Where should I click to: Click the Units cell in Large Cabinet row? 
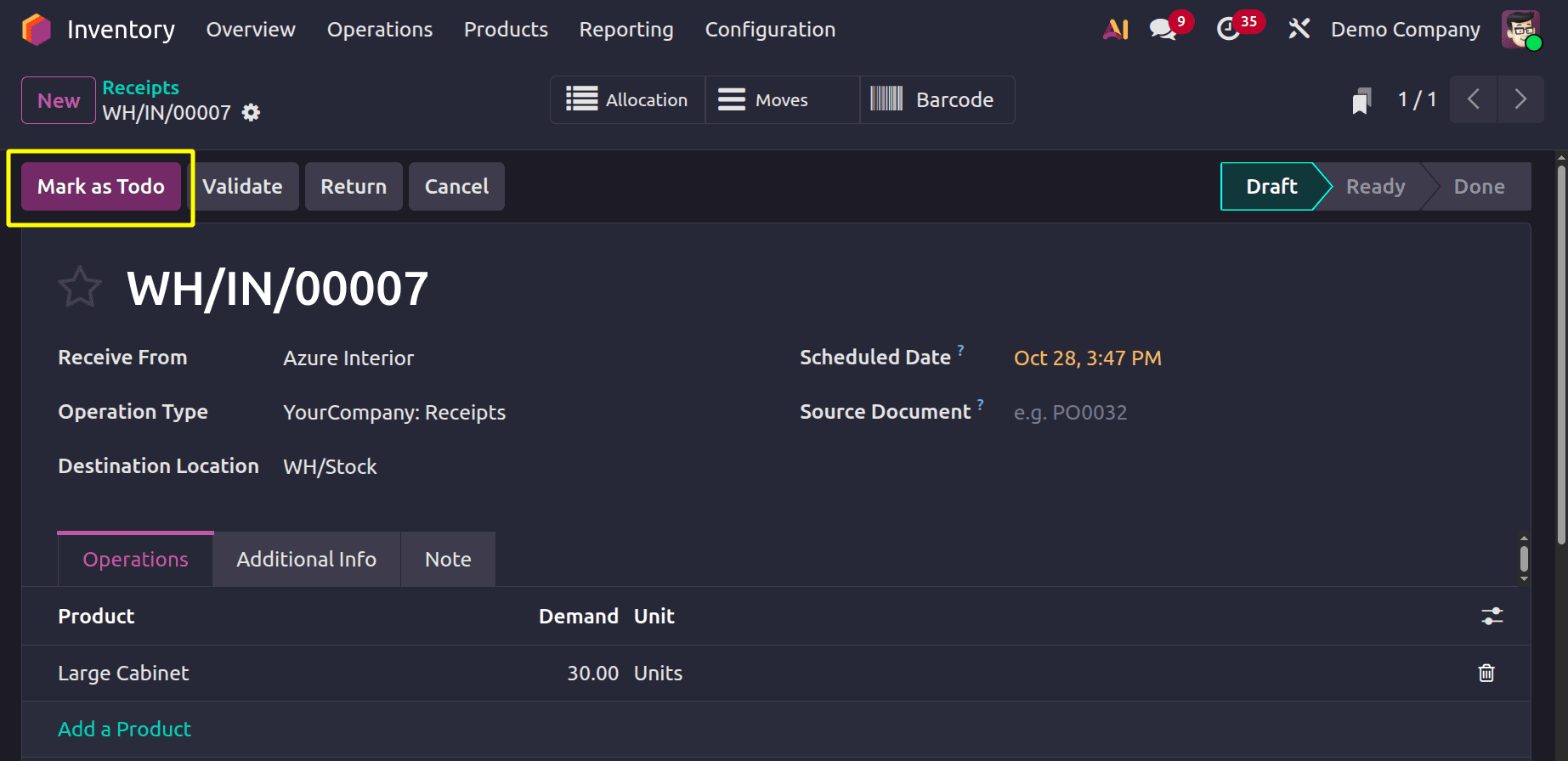click(658, 673)
